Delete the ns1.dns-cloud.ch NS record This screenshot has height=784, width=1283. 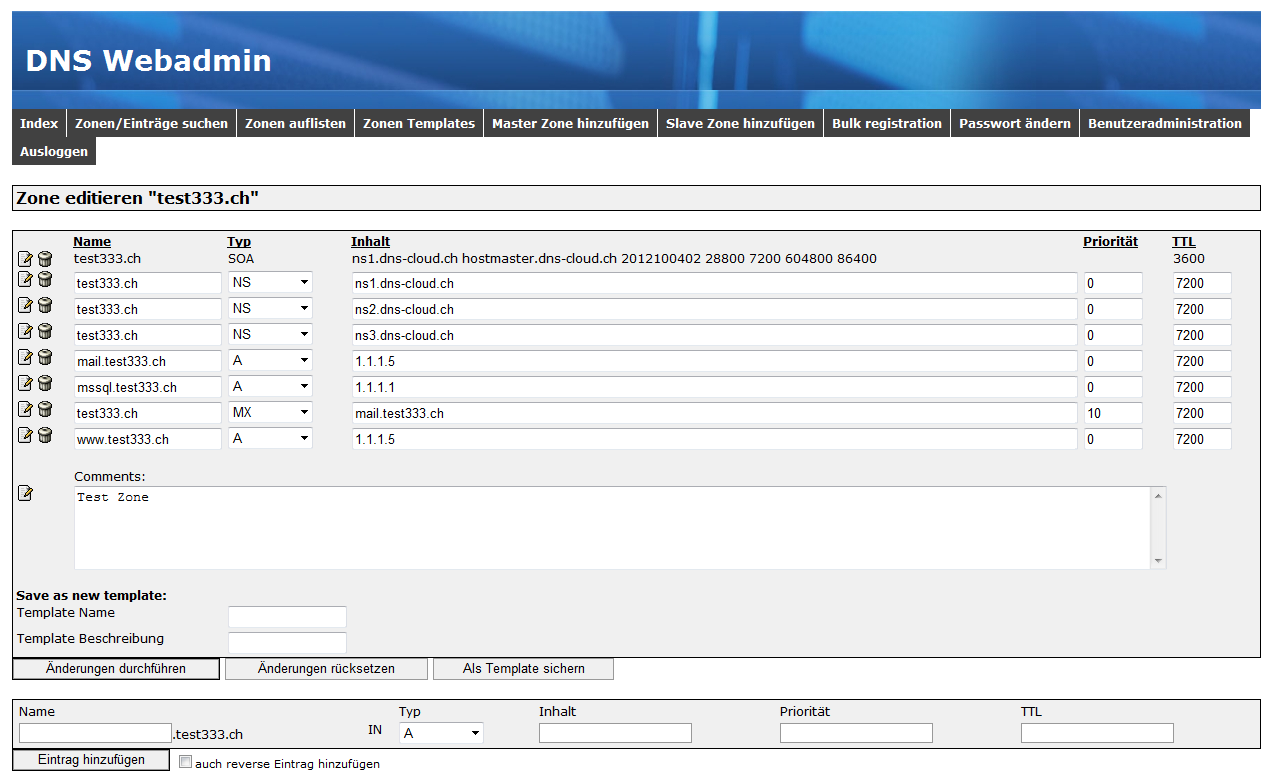click(45, 280)
